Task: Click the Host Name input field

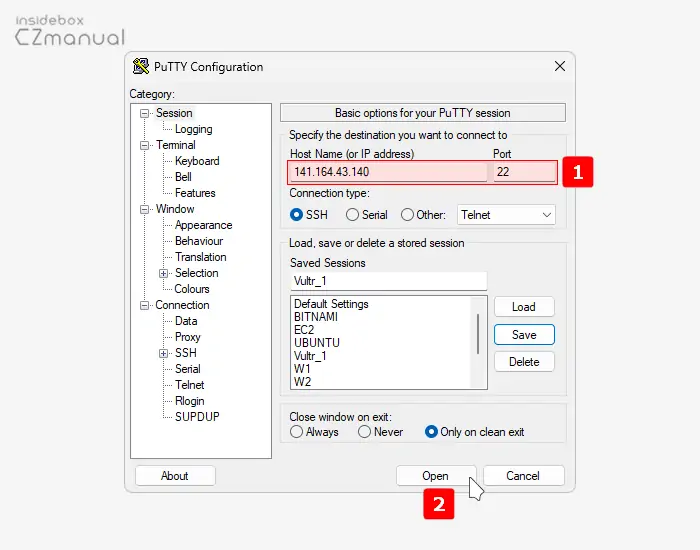Action: tap(388, 172)
